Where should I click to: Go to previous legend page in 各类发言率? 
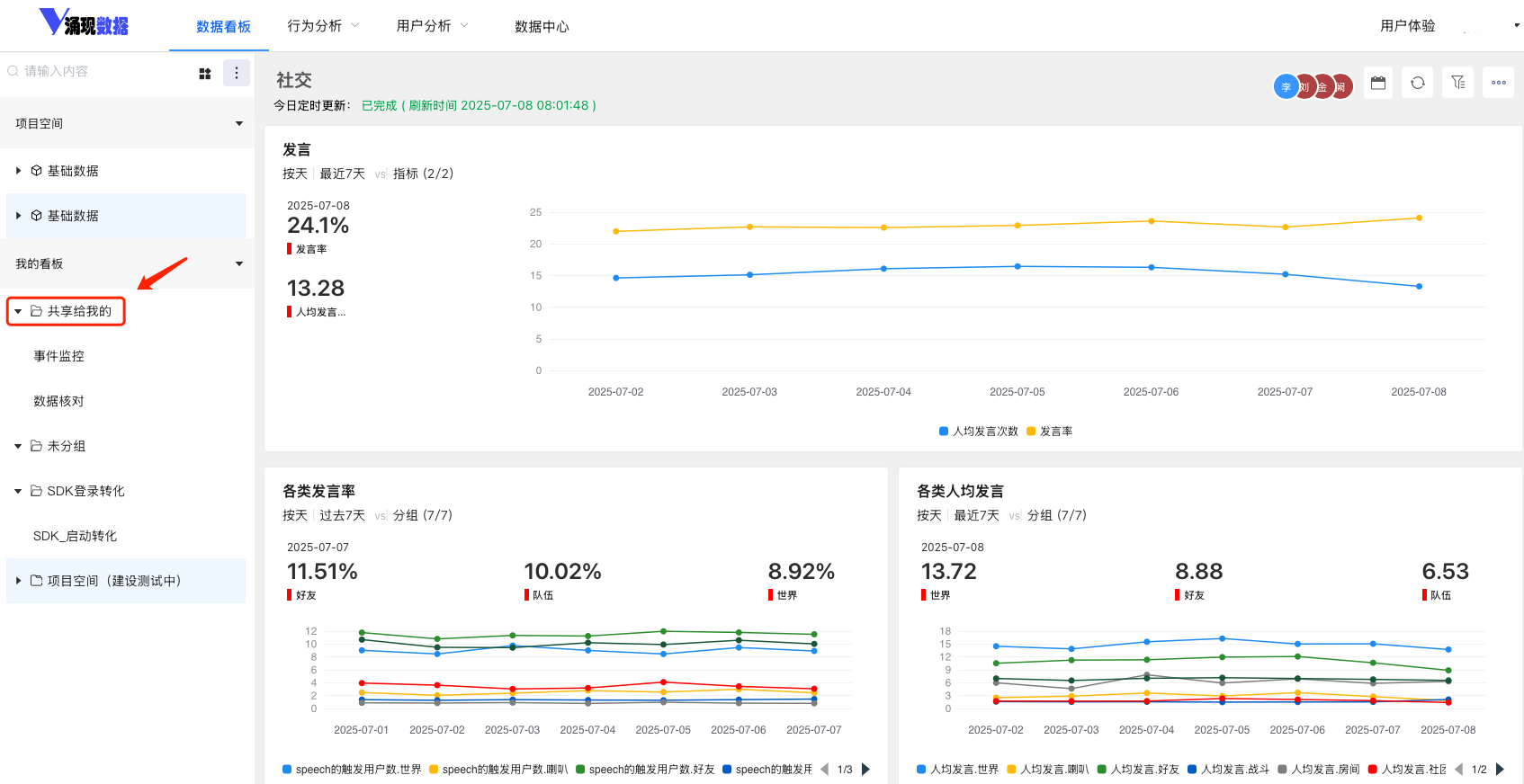pos(824,769)
